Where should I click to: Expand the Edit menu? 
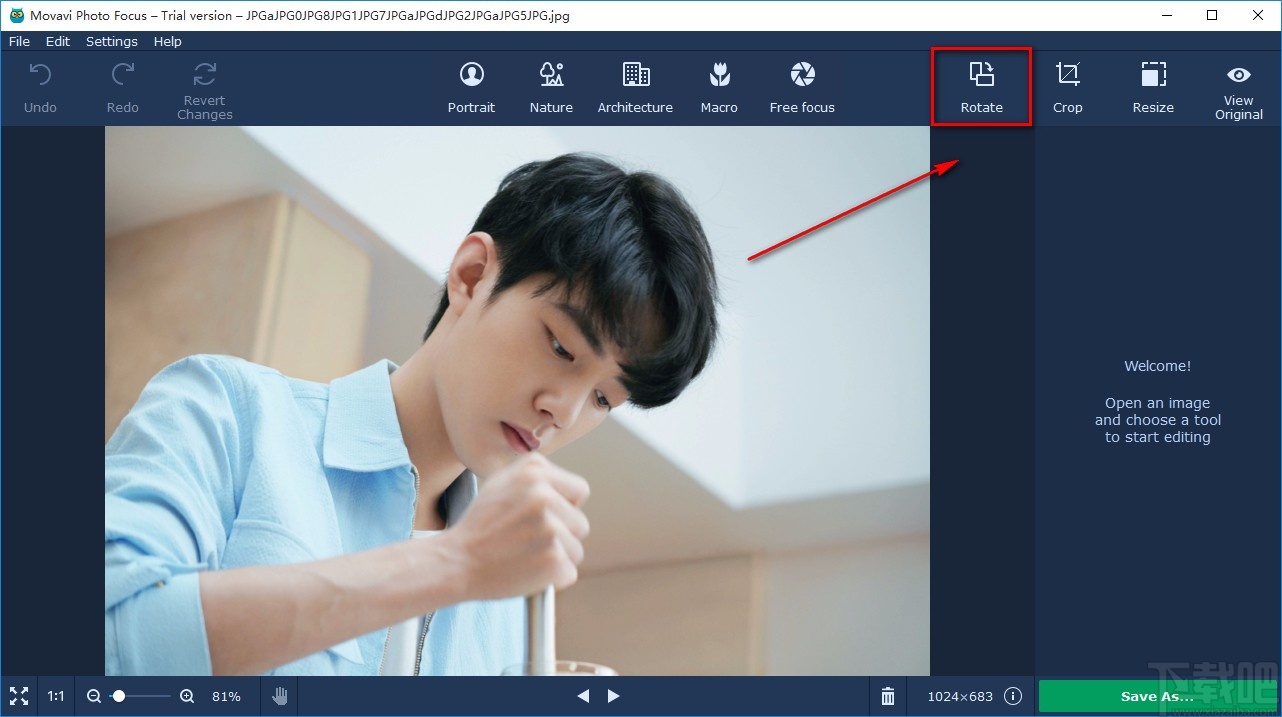[x=58, y=41]
